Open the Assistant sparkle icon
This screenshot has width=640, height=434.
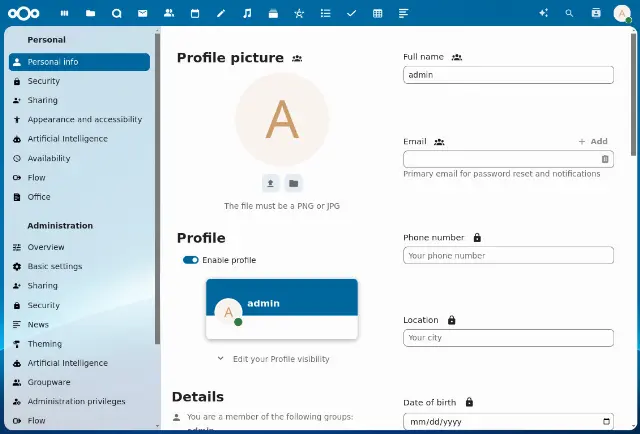coord(543,13)
